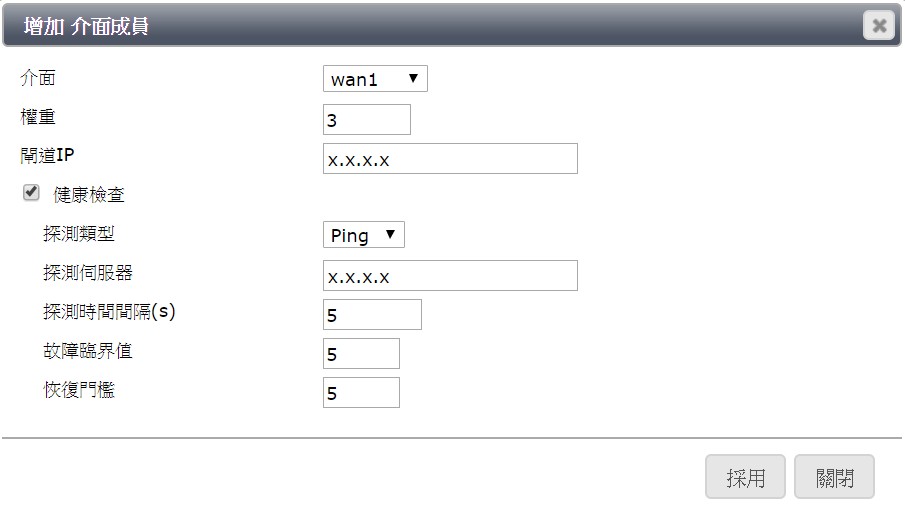
Task: Click the 探測伺服器 label text
Action: click(88, 273)
